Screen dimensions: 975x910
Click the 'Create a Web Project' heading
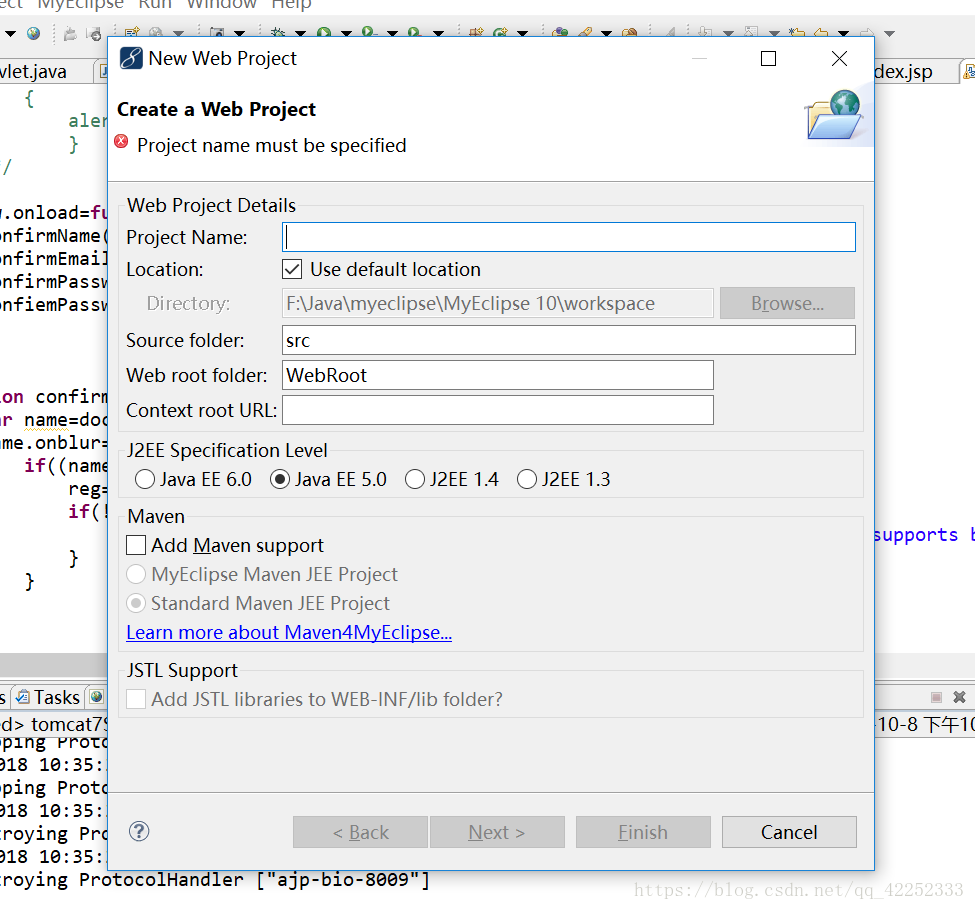216,109
